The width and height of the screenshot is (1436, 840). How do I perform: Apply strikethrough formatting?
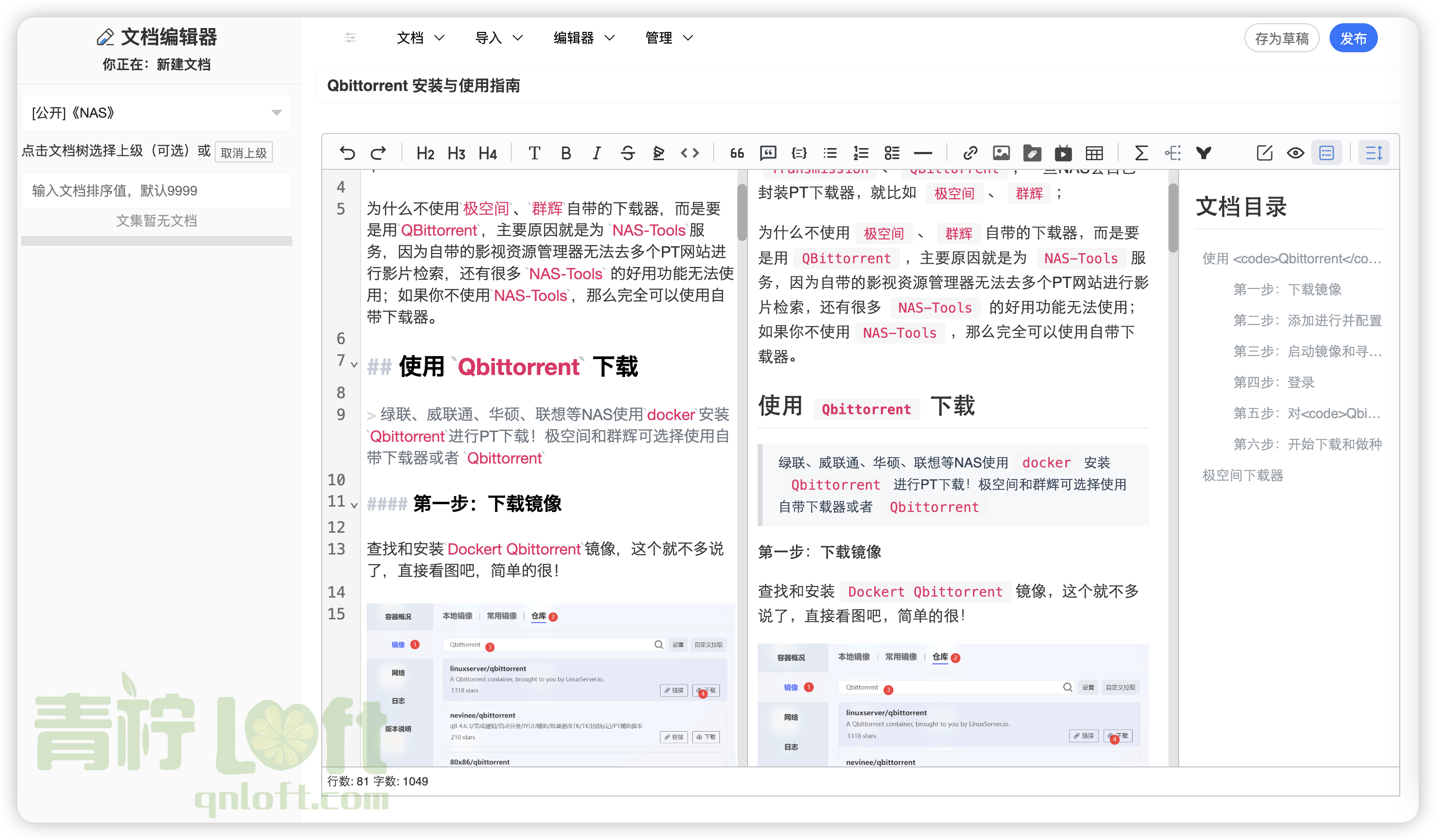point(628,153)
